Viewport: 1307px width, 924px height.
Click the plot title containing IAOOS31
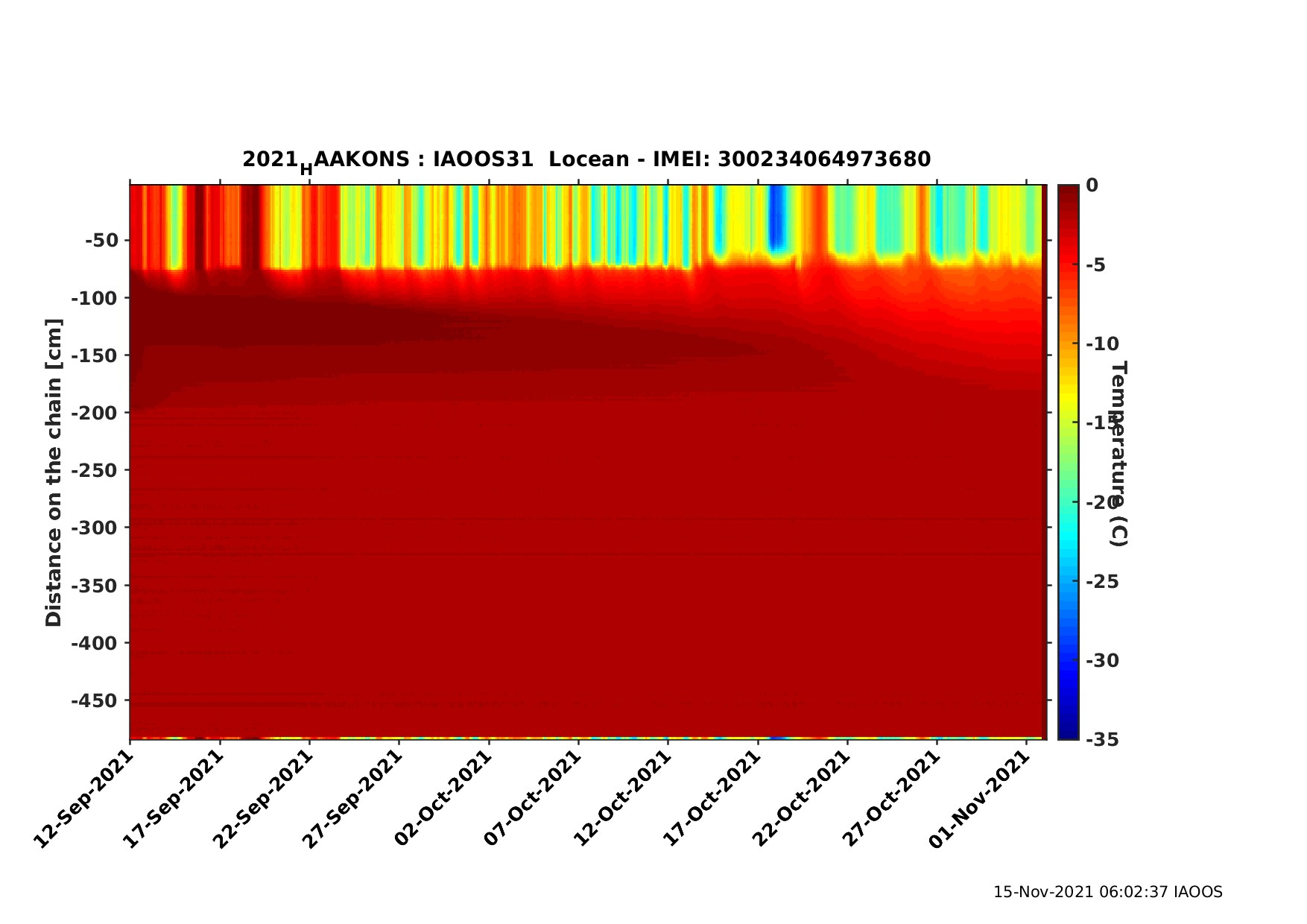click(x=586, y=160)
